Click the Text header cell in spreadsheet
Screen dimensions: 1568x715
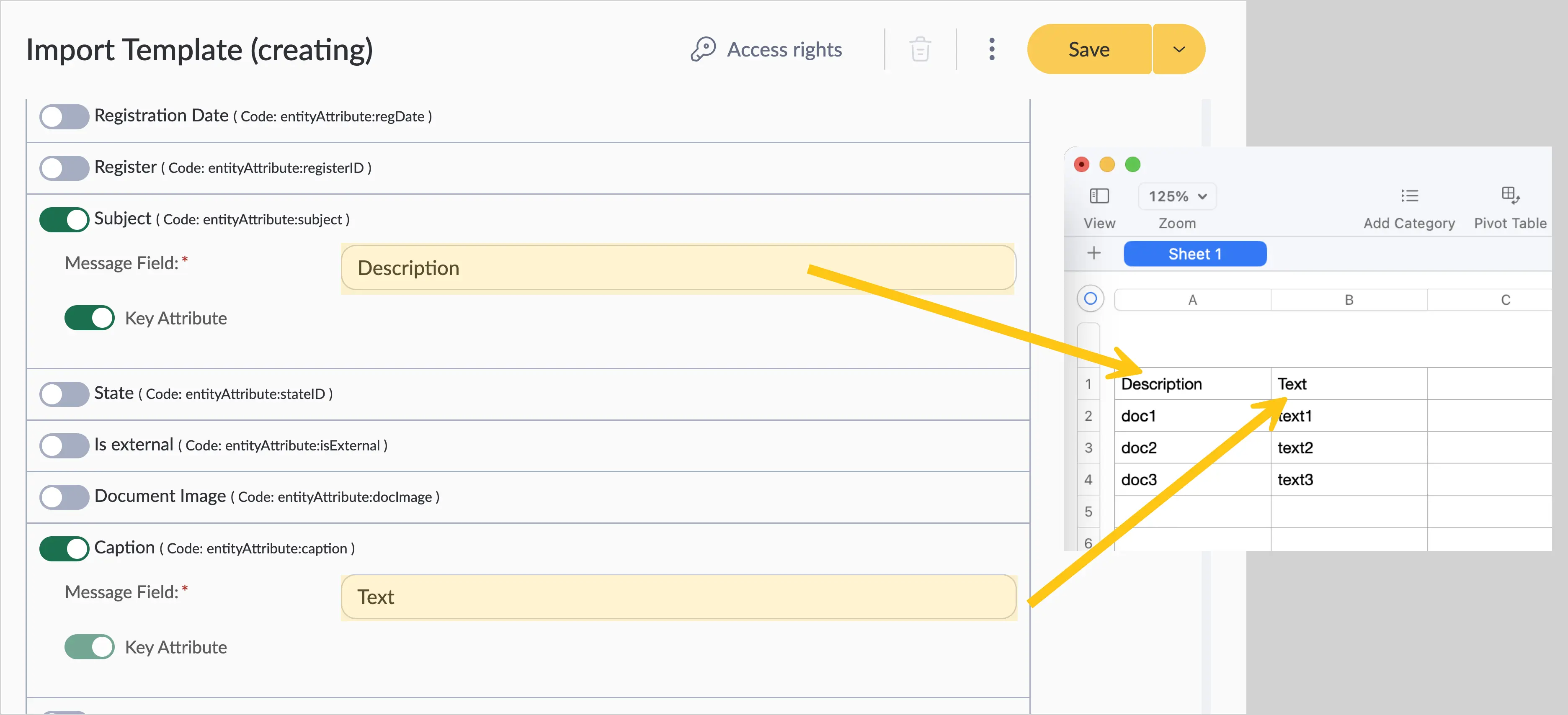(1349, 384)
